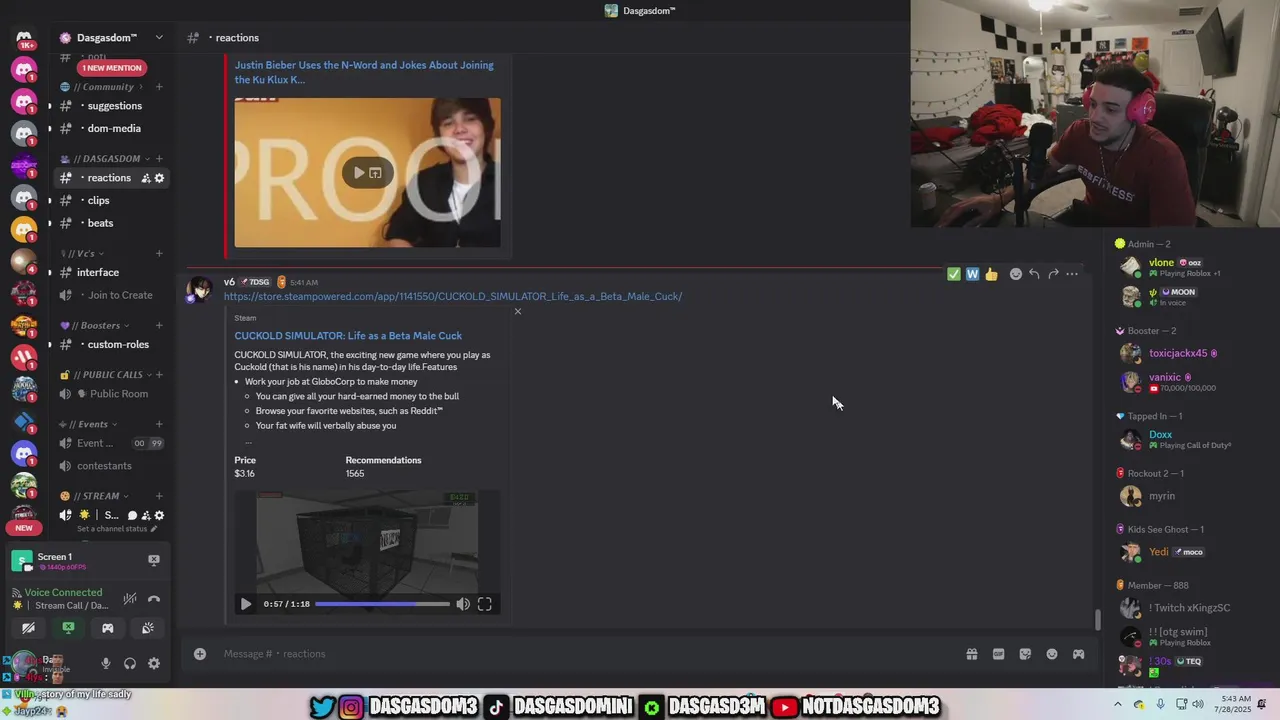The image size is (1280, 720).
Task: Focus the Message #reactions input field
Action: point(580,654)
